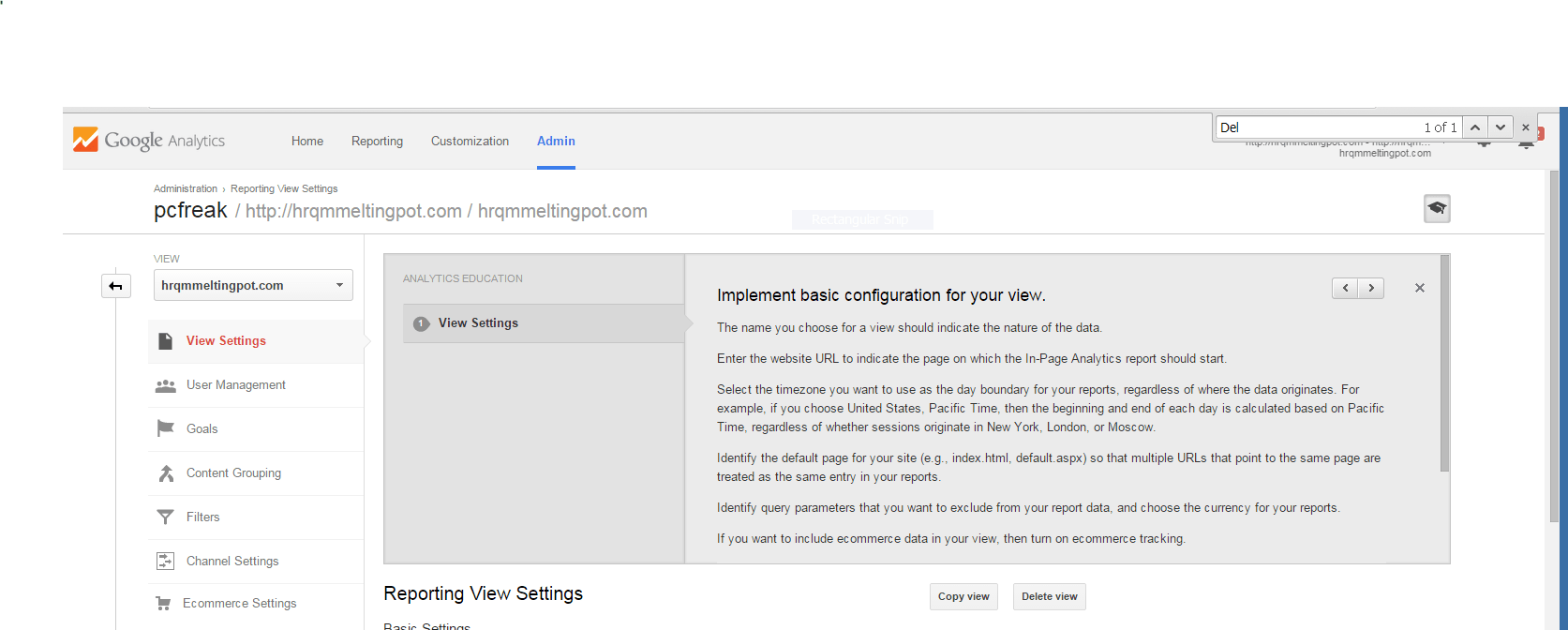Go to next education tip
1568x630 pixels.
click(1371, 288)
